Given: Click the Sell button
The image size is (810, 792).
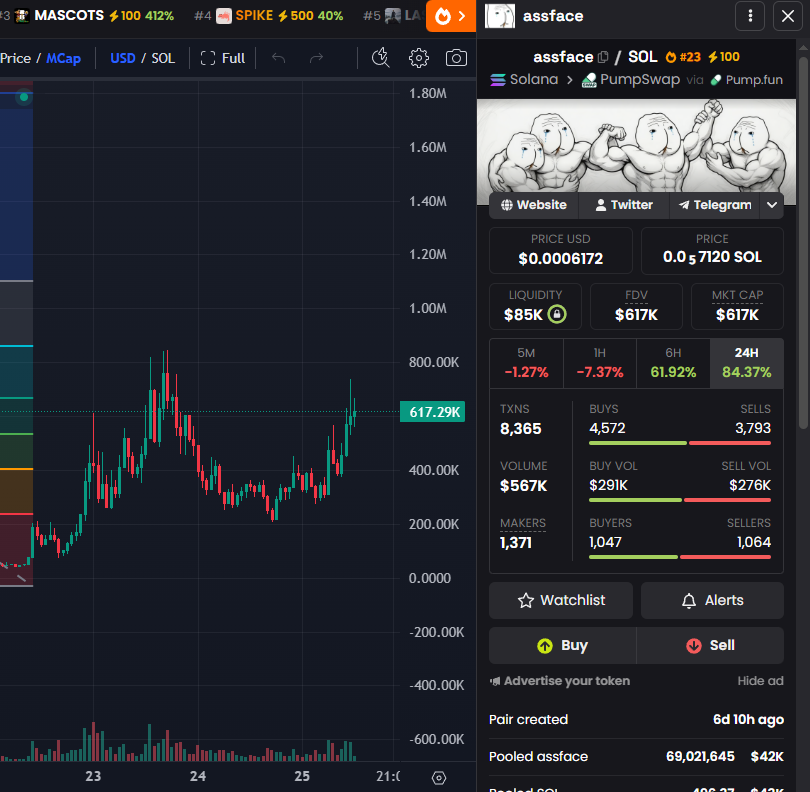Looking at the screenshot, I should 710,645.
